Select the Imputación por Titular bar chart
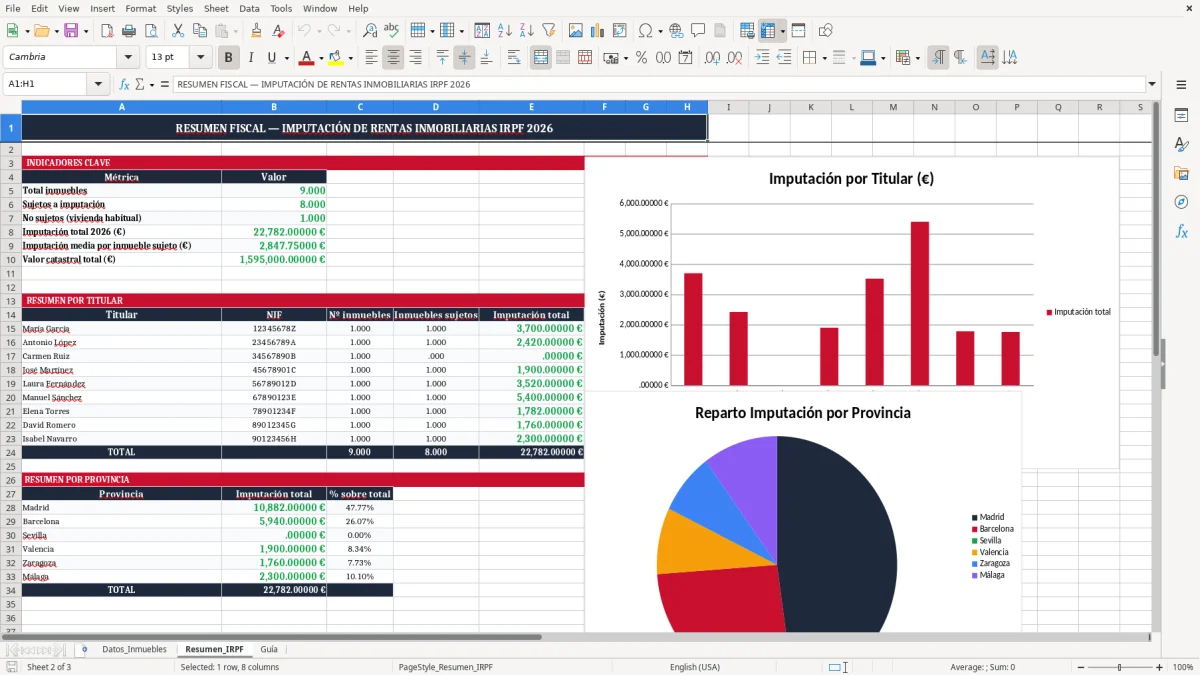Image resolution: width=1200 pixels, height=675 pixels. (x=851, y=312)
